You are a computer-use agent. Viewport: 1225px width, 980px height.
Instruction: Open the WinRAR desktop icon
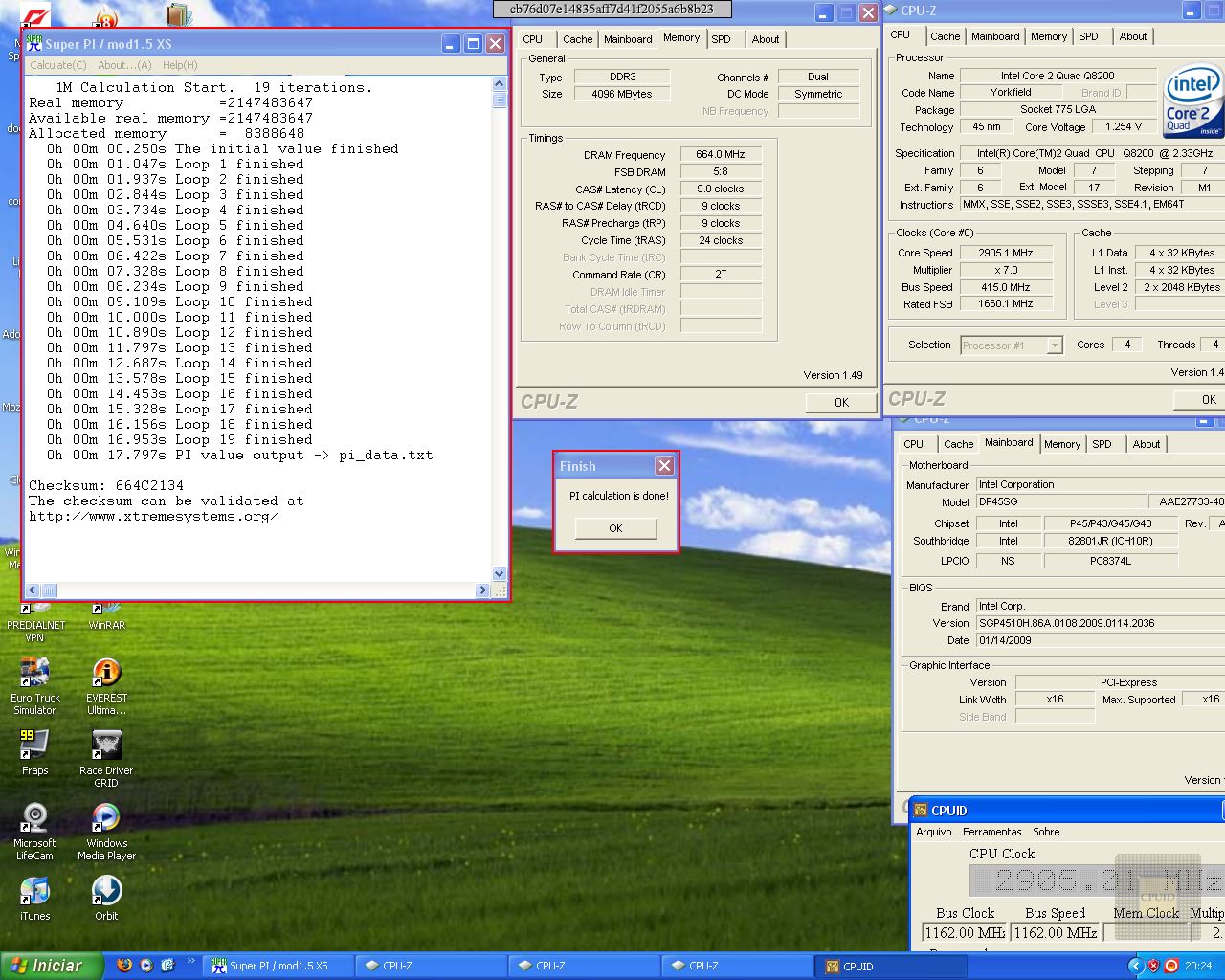tap(106, 618)
